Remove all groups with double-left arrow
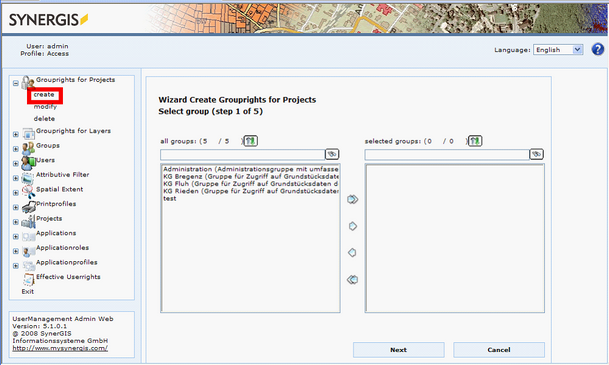Screen dimensions: 609x365 [352, 280]
